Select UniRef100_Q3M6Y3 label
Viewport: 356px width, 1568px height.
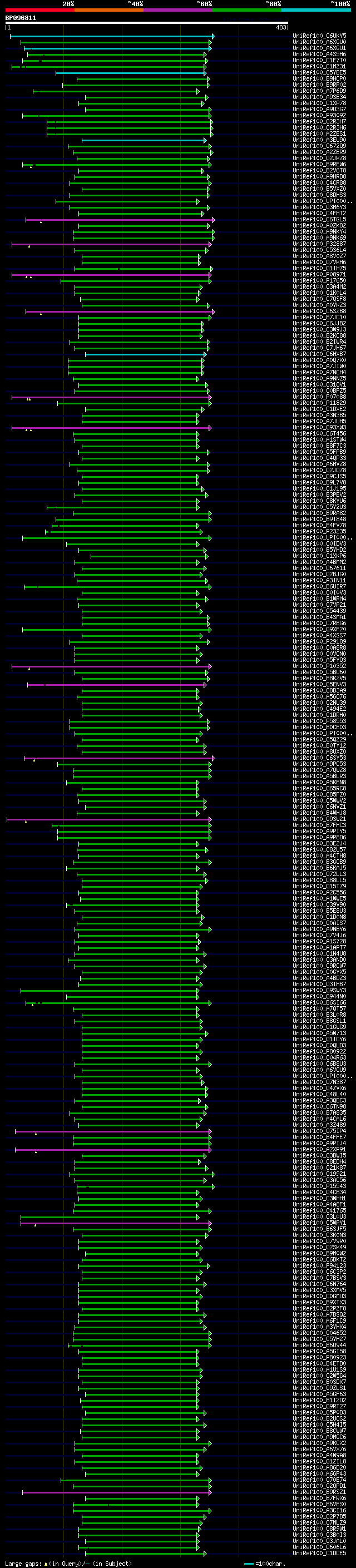coord(319,207)
